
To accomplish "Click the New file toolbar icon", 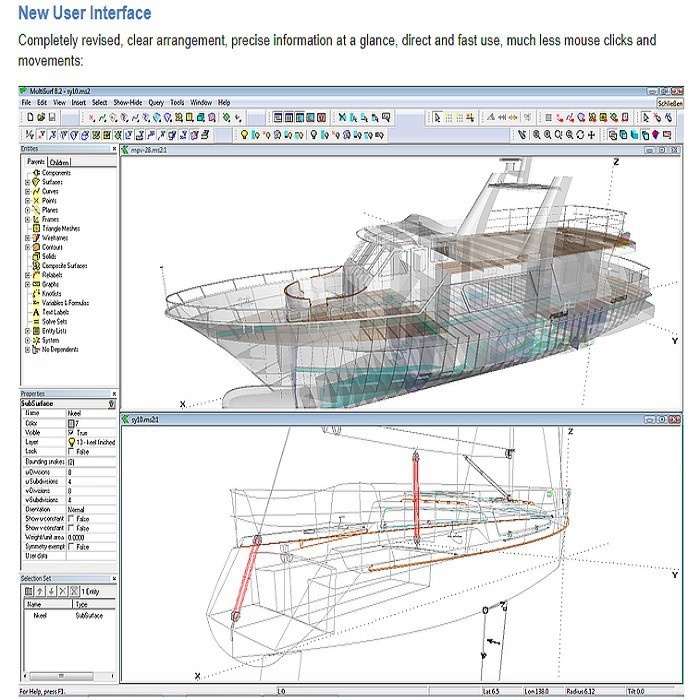I will [30, 117].
